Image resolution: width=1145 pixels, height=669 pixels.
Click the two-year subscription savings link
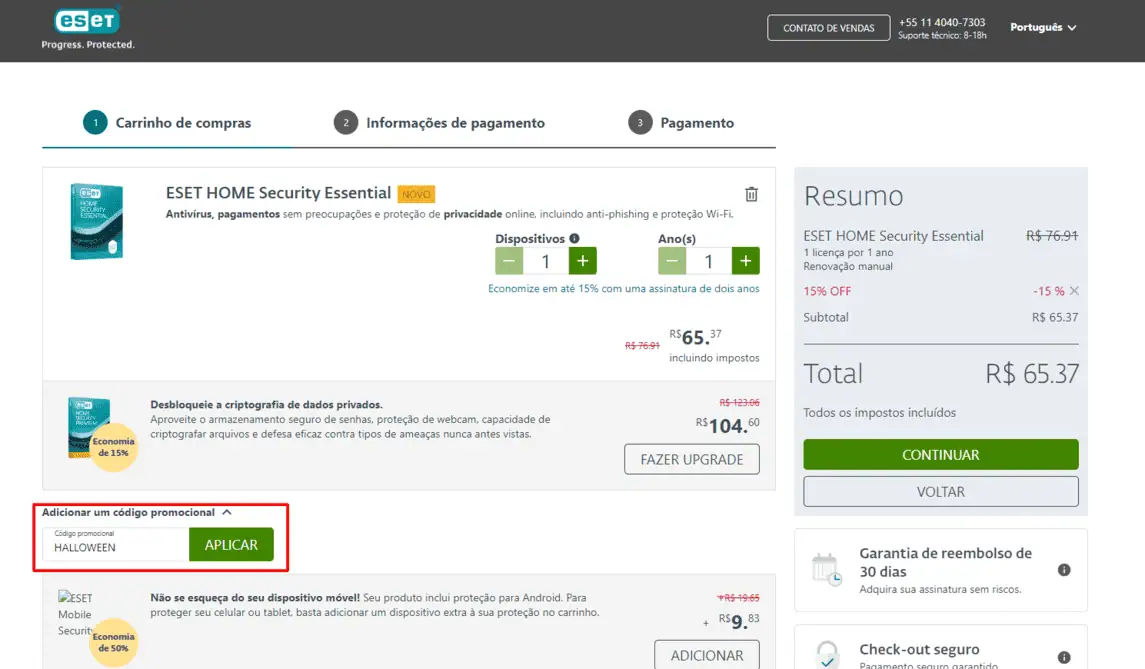(x=624, y=288)
